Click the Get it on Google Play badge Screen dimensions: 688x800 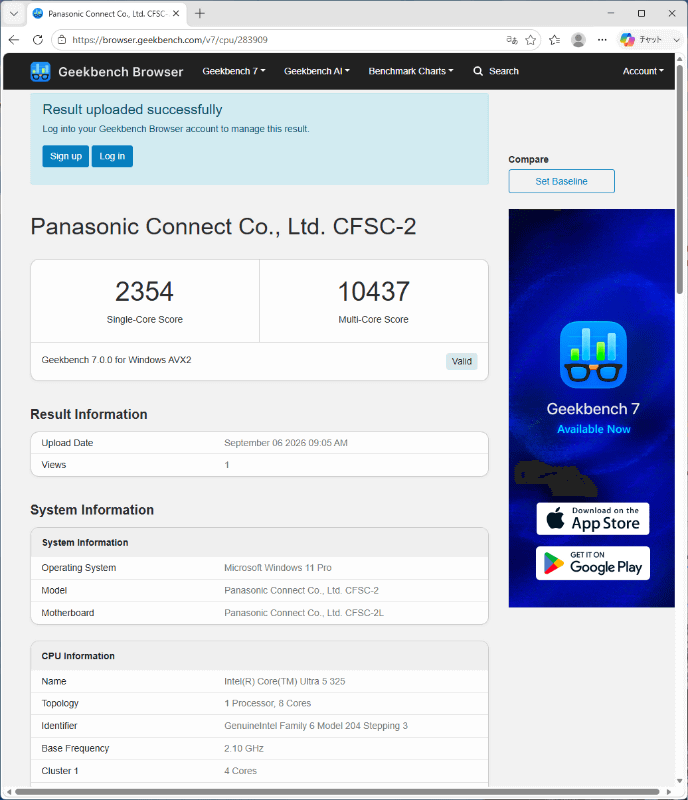tap(593, 563)
